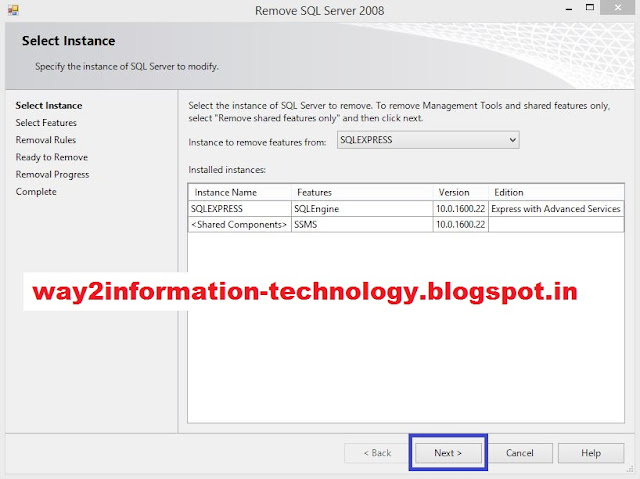Click the disabled Back button
Image resolution: width=640 pixels, height=479 pixels.
click(x=377, y=453)
